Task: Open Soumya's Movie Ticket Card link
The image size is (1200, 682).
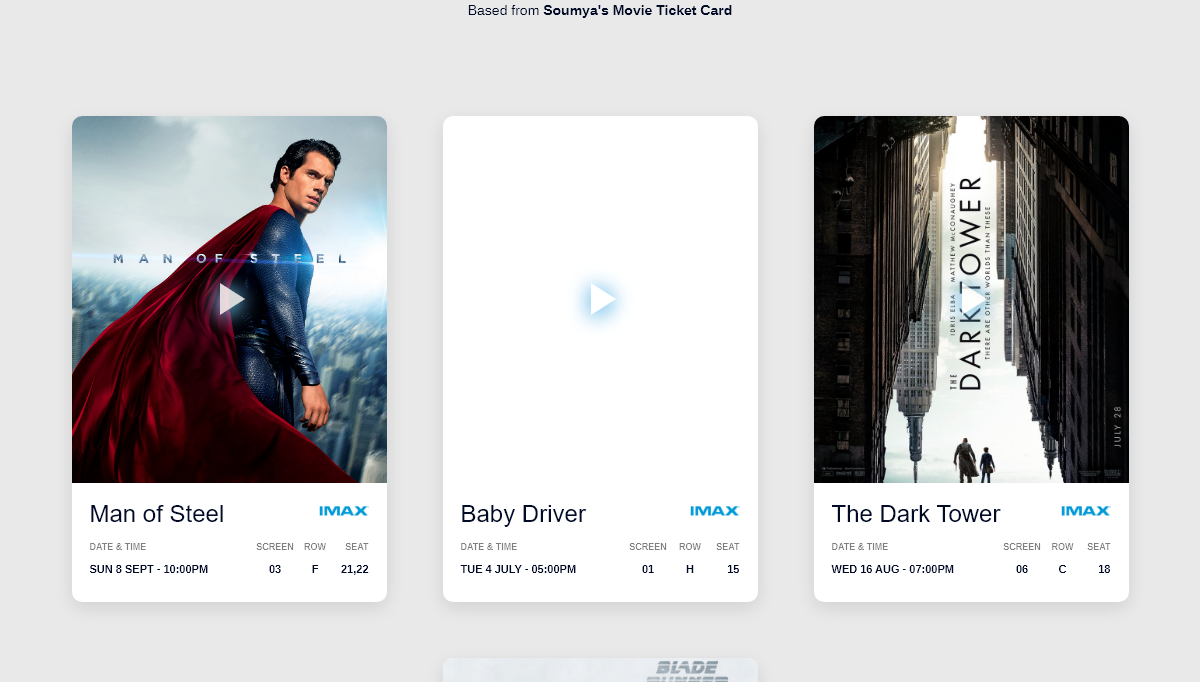Action: tap(637, 11)
